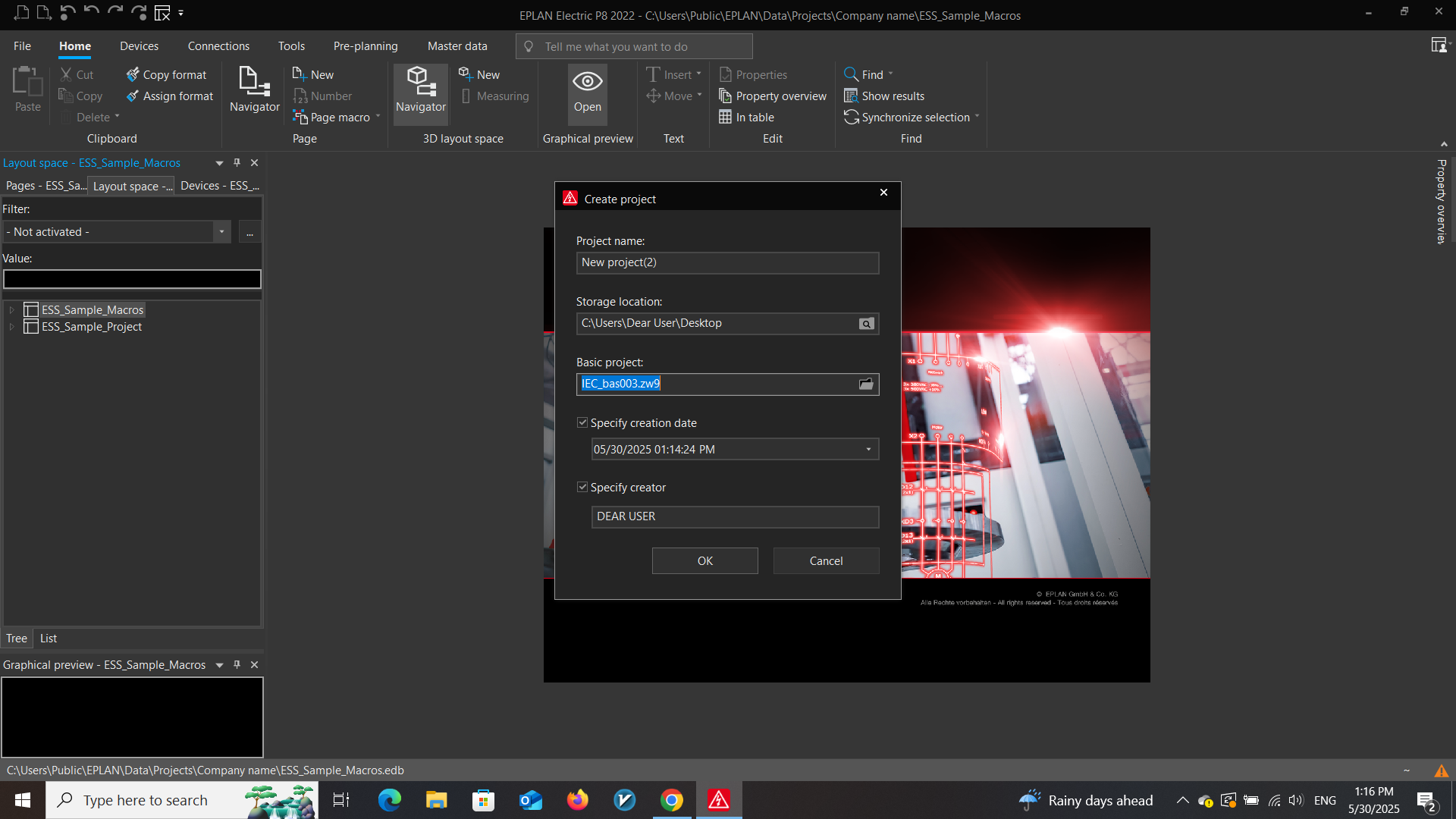Toggle Specify creation date checkbox
Viewport: 1456px width, 819px height.
[x=582, y=422]
